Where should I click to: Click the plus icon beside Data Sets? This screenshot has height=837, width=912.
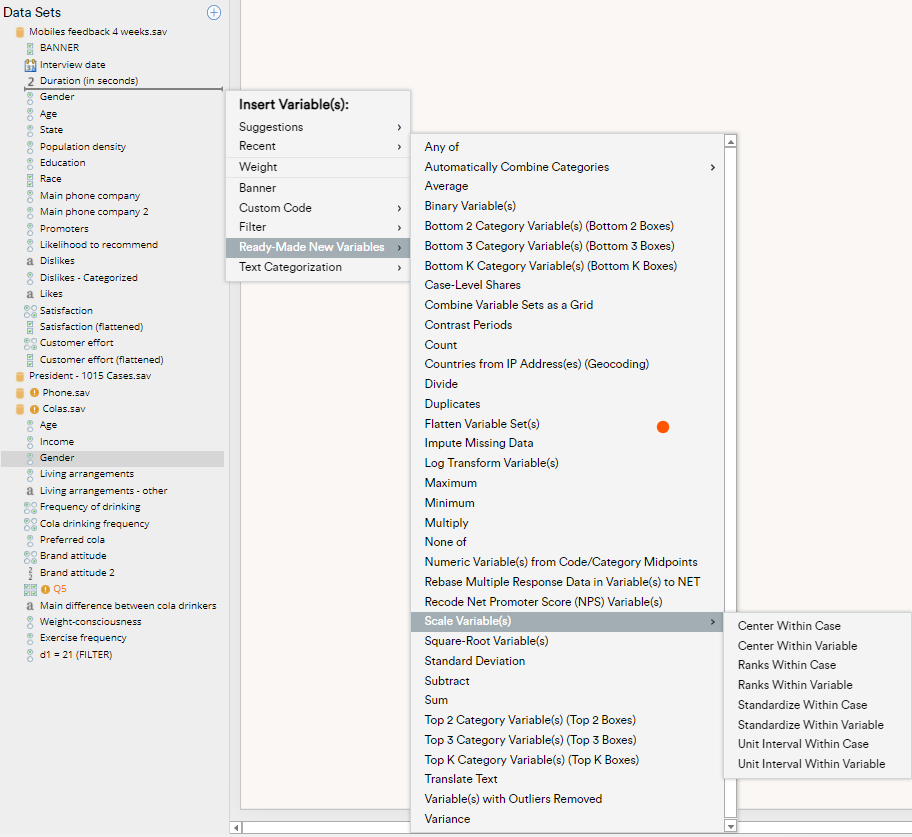(x=214, y=12)
